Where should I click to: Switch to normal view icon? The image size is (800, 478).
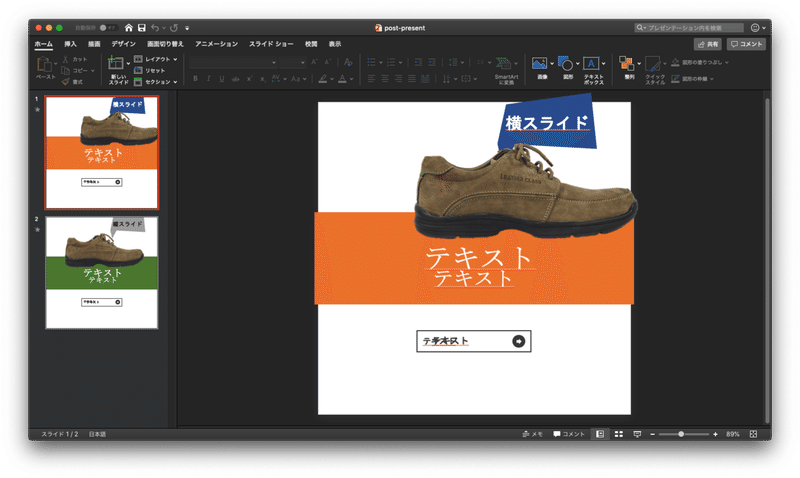pyautogui.click(x=600, y=434)
